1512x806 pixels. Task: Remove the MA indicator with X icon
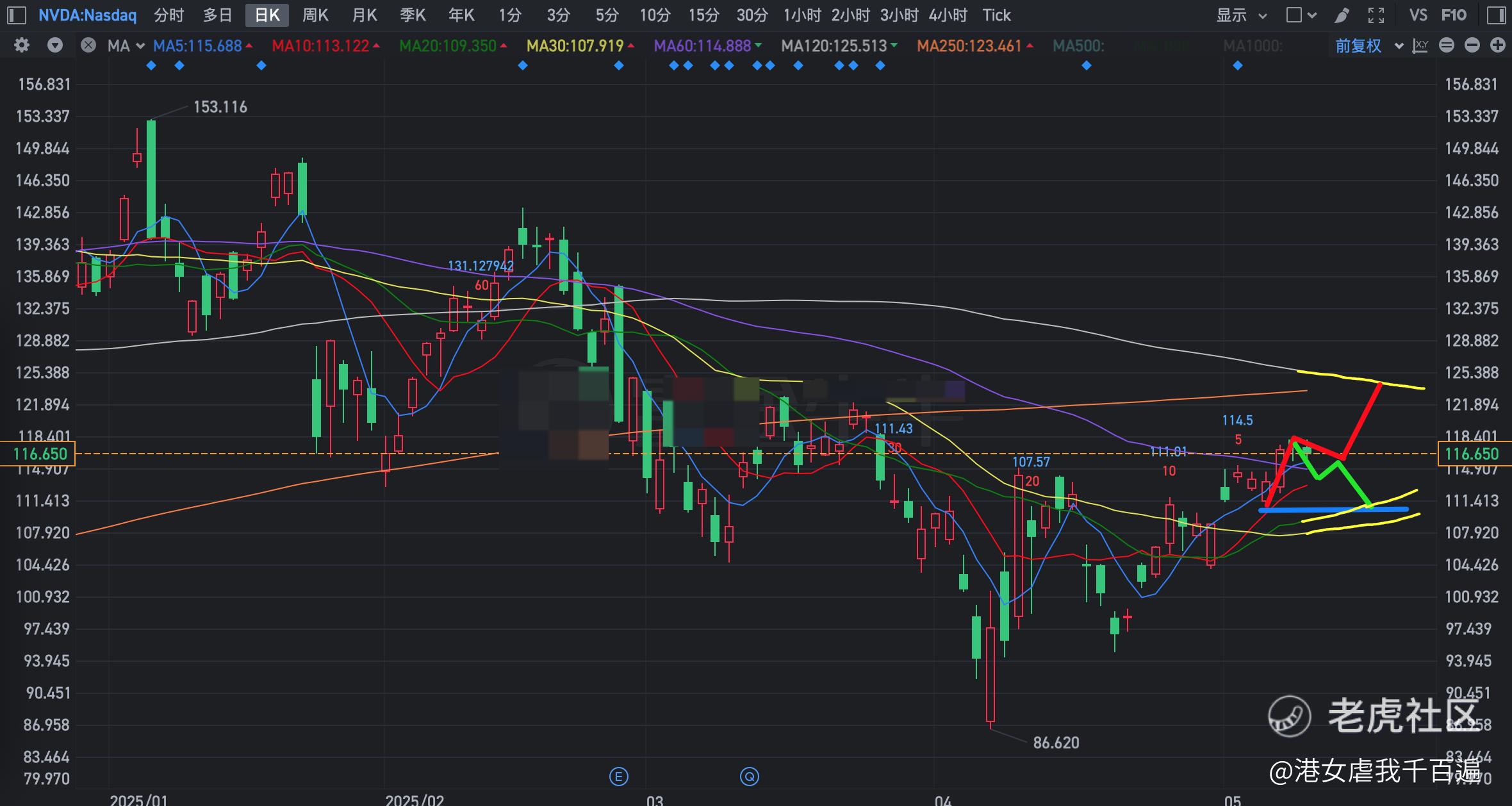[x=88, y=45]
